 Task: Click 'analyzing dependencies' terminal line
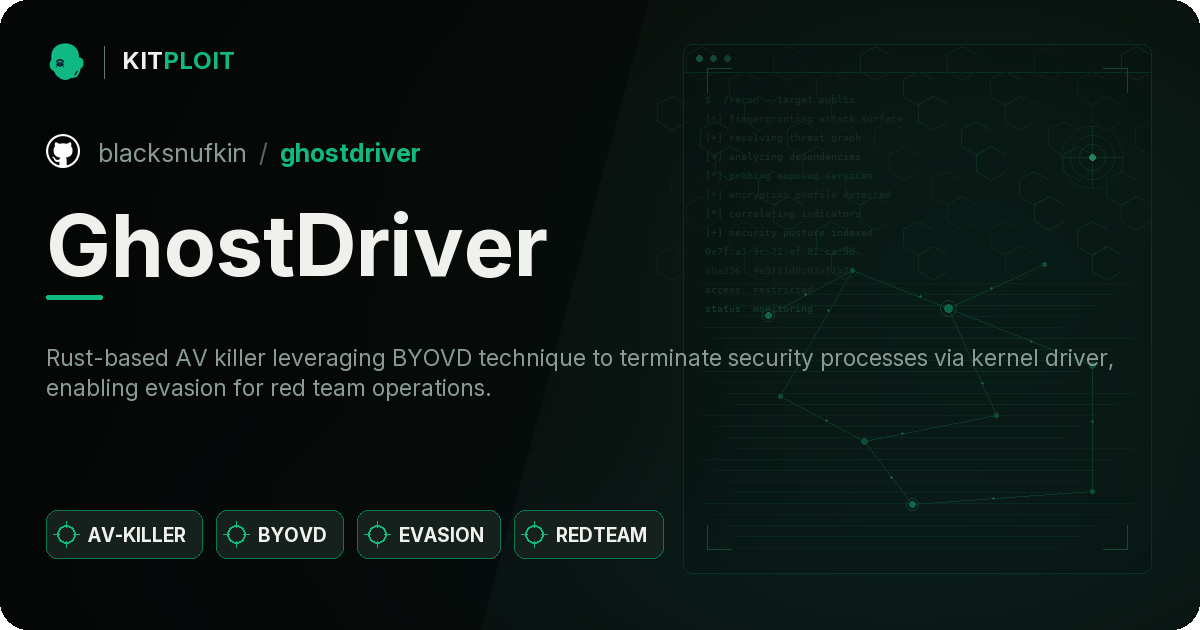783,157
